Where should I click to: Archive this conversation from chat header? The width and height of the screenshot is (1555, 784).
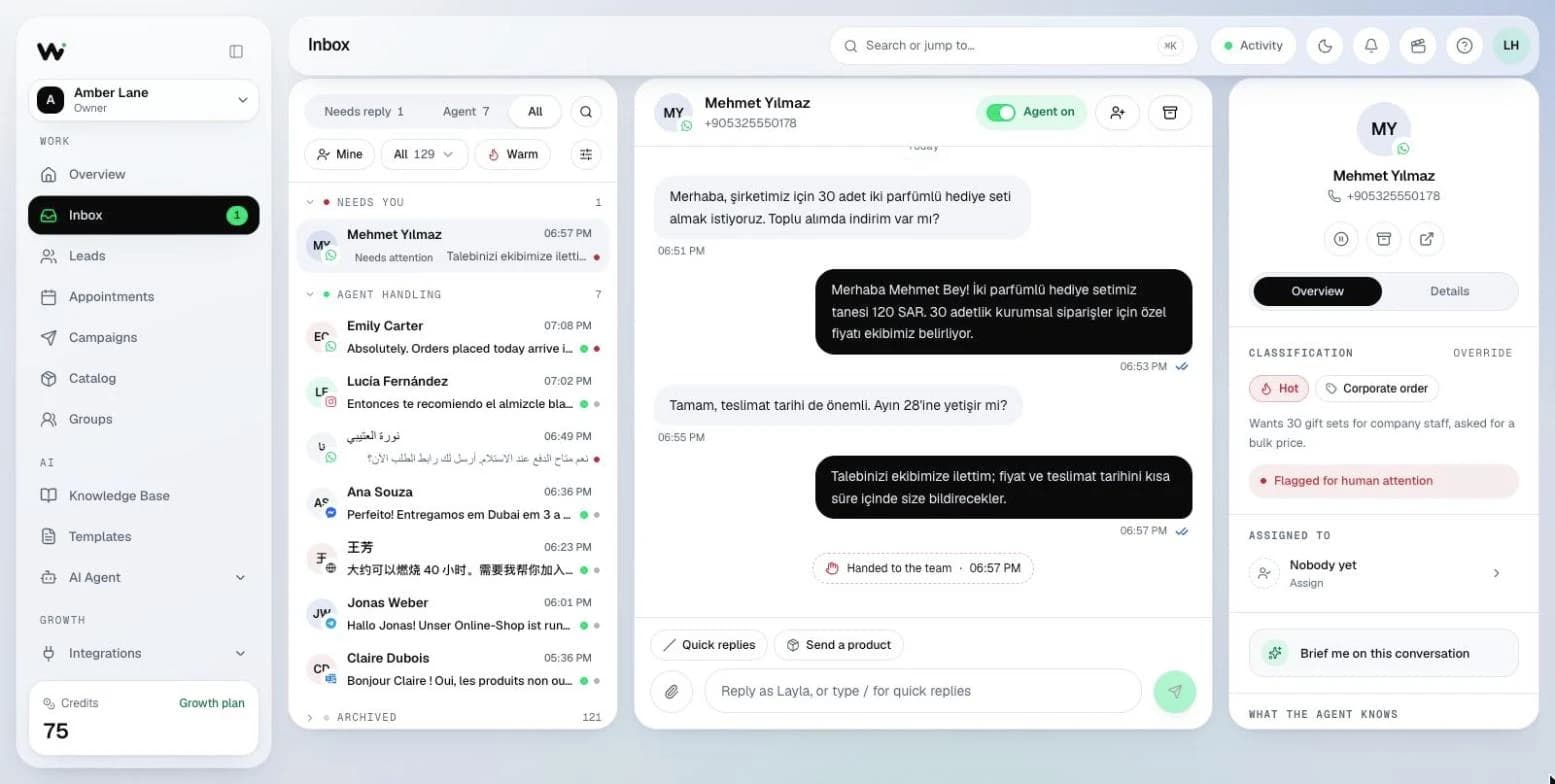1169,113
